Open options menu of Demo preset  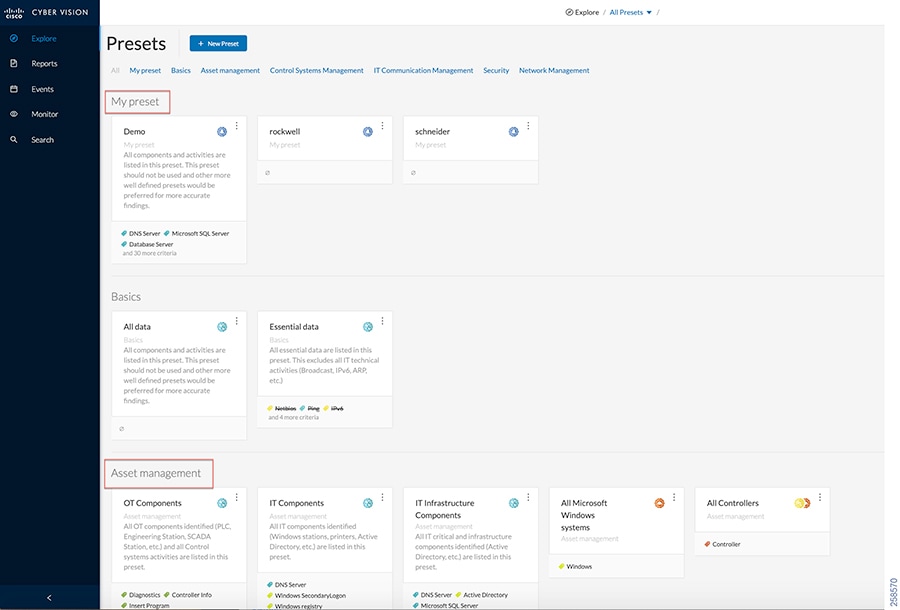click(236, 126)
